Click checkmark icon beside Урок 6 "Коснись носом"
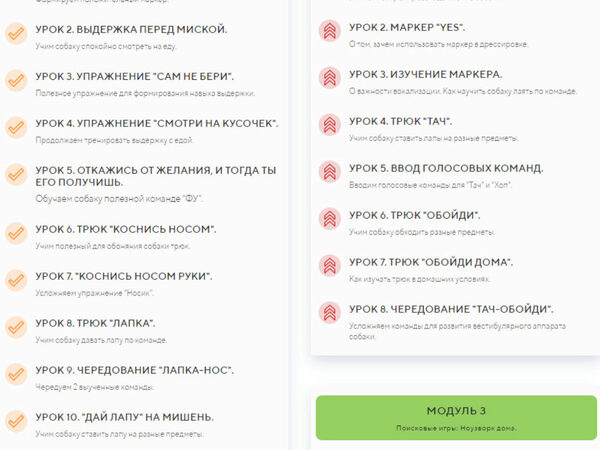The width and height of the screenshot is (600, 450). (x=16, y=233)
